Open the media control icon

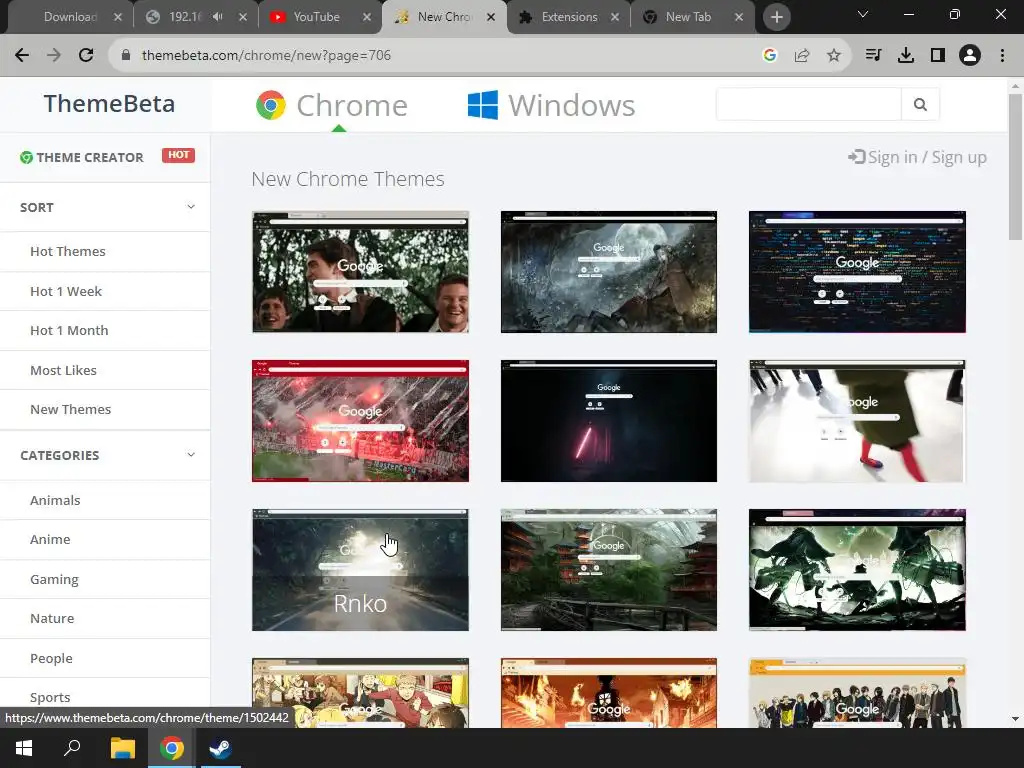pos(873,56)
